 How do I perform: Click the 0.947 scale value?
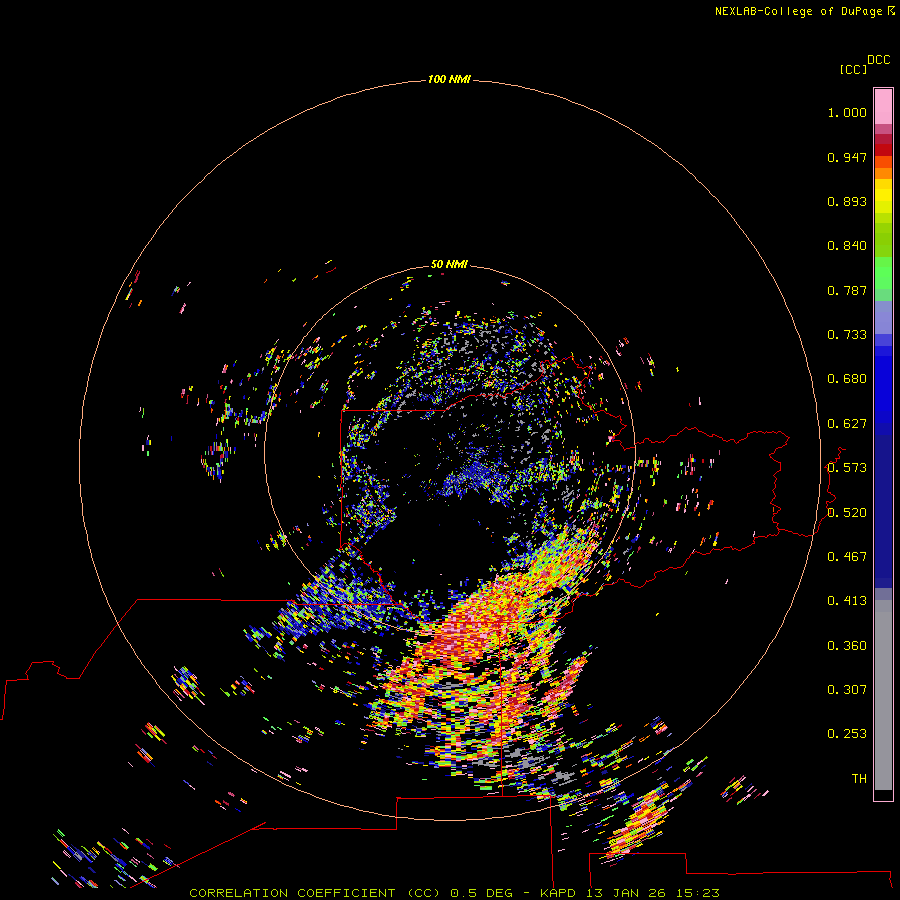847,157
